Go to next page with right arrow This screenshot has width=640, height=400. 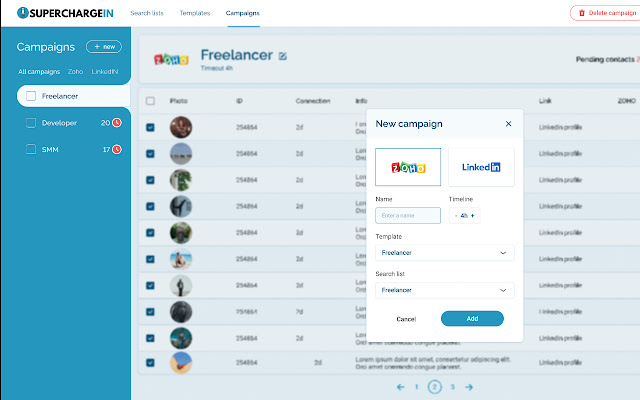(x=469, y=387)
